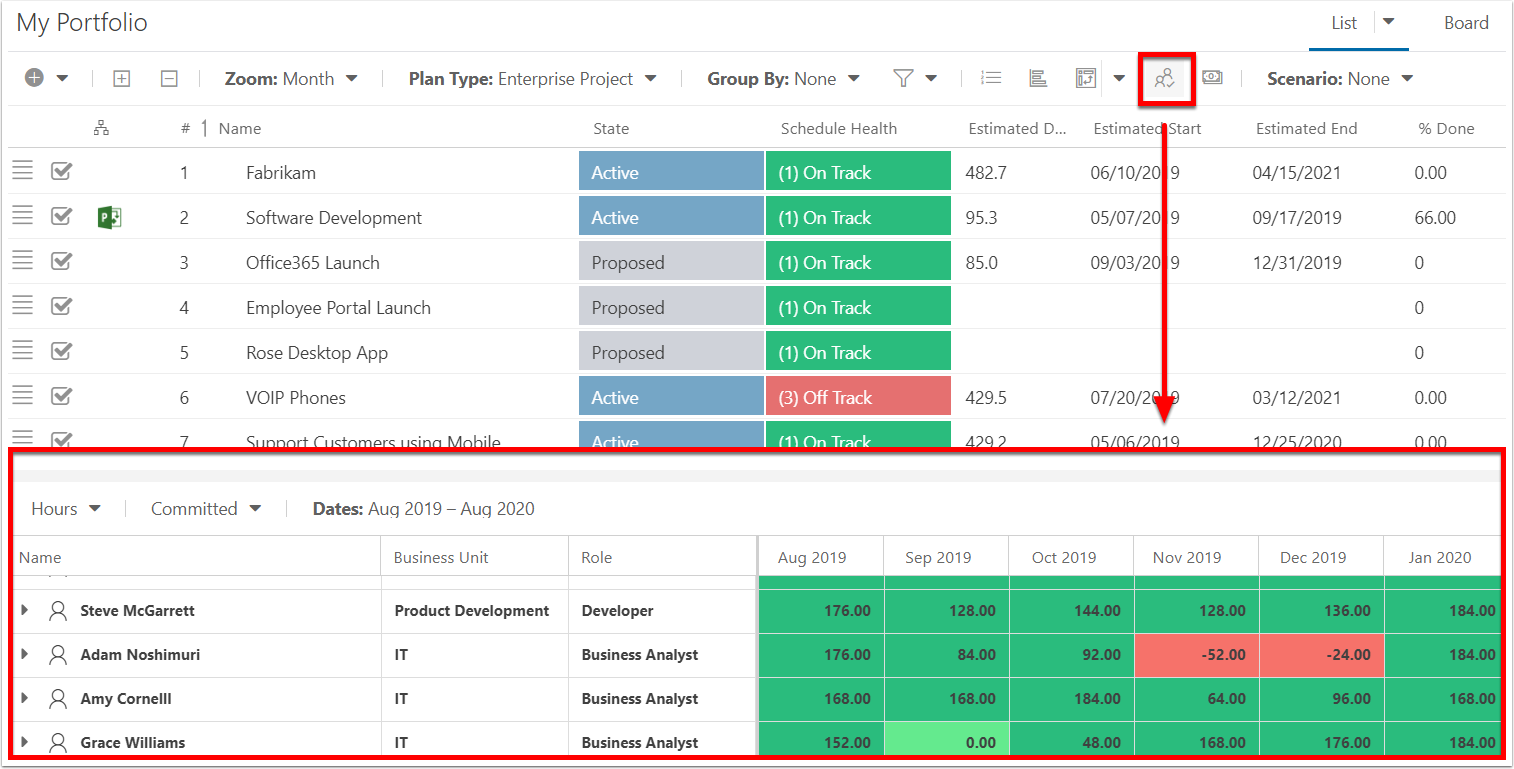Open the filter options dropdown arrow
1514x769 pixels.
click(931, 79)
